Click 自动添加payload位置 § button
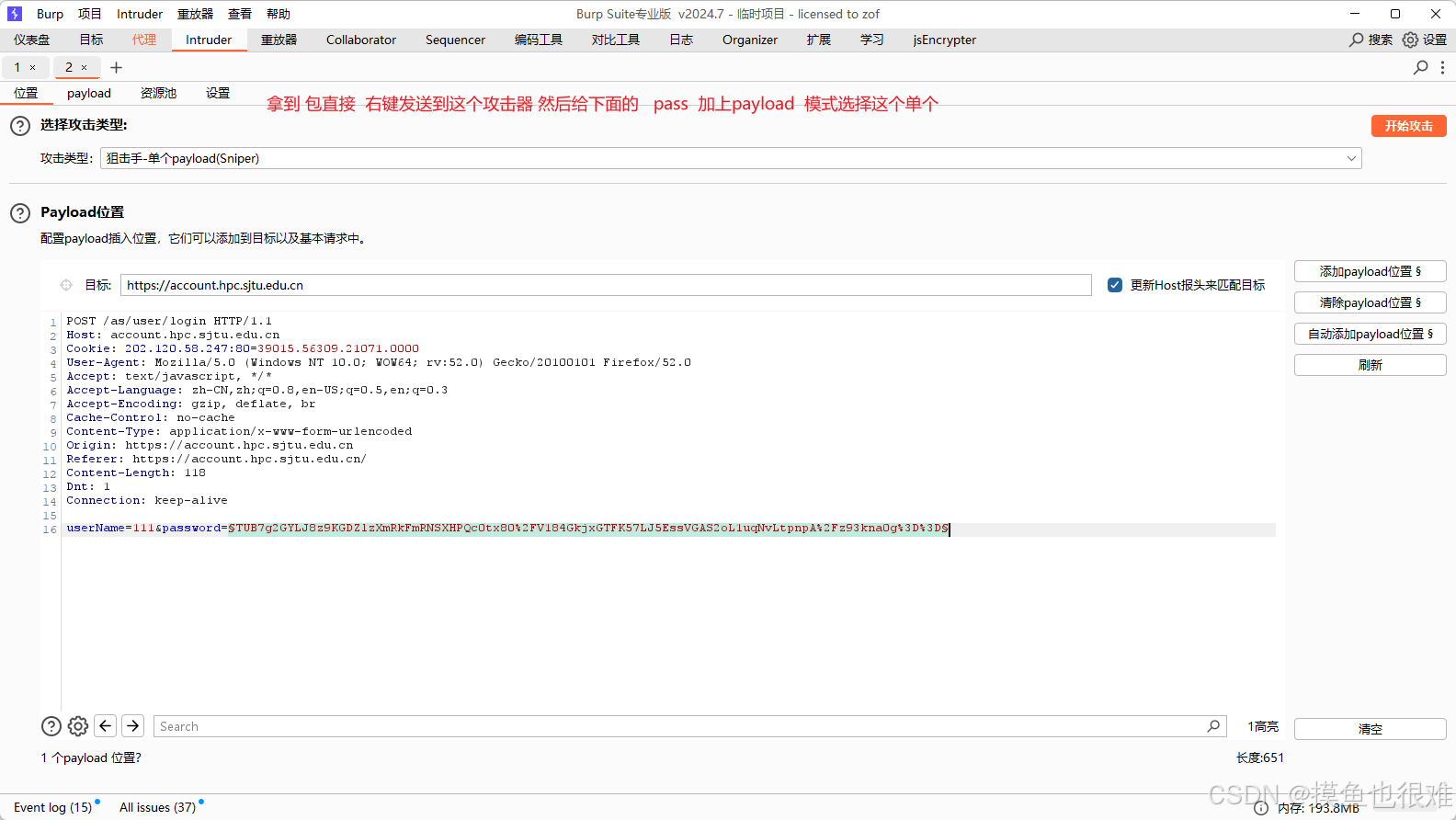 1370,334
